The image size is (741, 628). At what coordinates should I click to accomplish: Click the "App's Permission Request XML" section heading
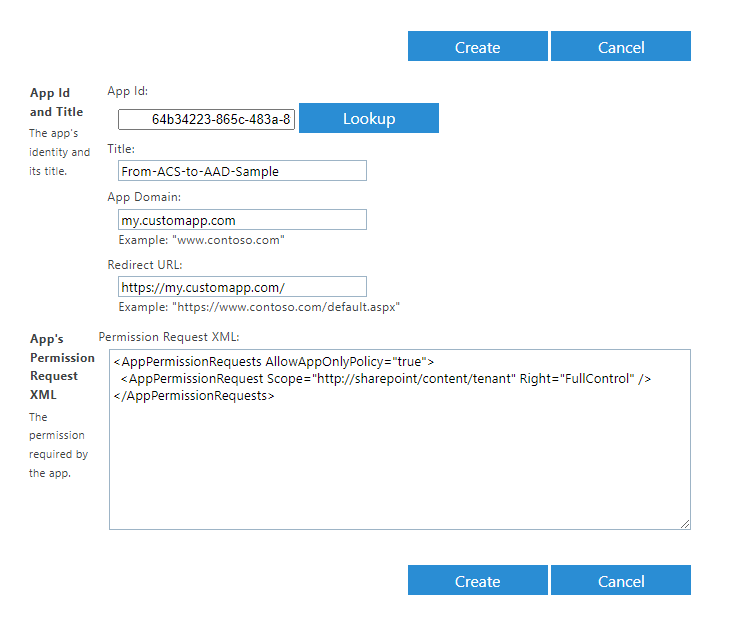pyautogui.click(x=62, y=367)
